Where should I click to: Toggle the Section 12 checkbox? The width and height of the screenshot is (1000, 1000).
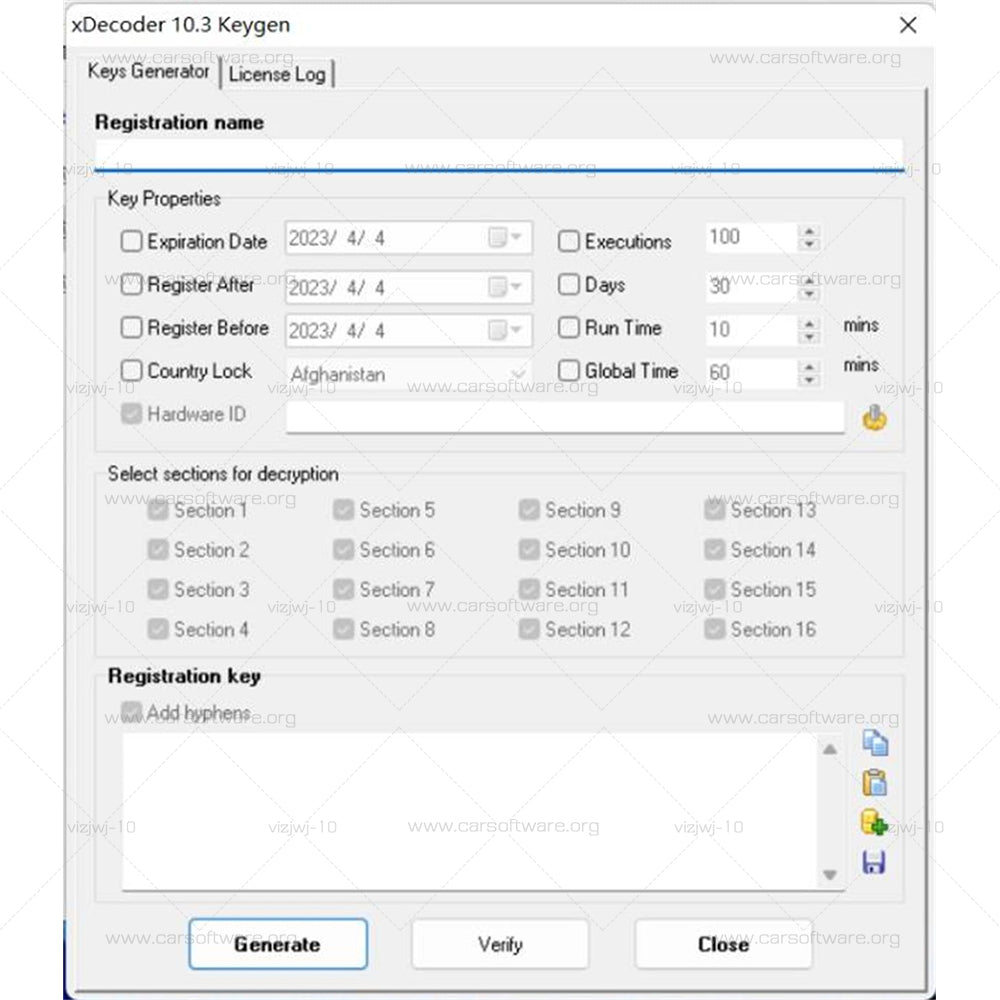(529, 629)
